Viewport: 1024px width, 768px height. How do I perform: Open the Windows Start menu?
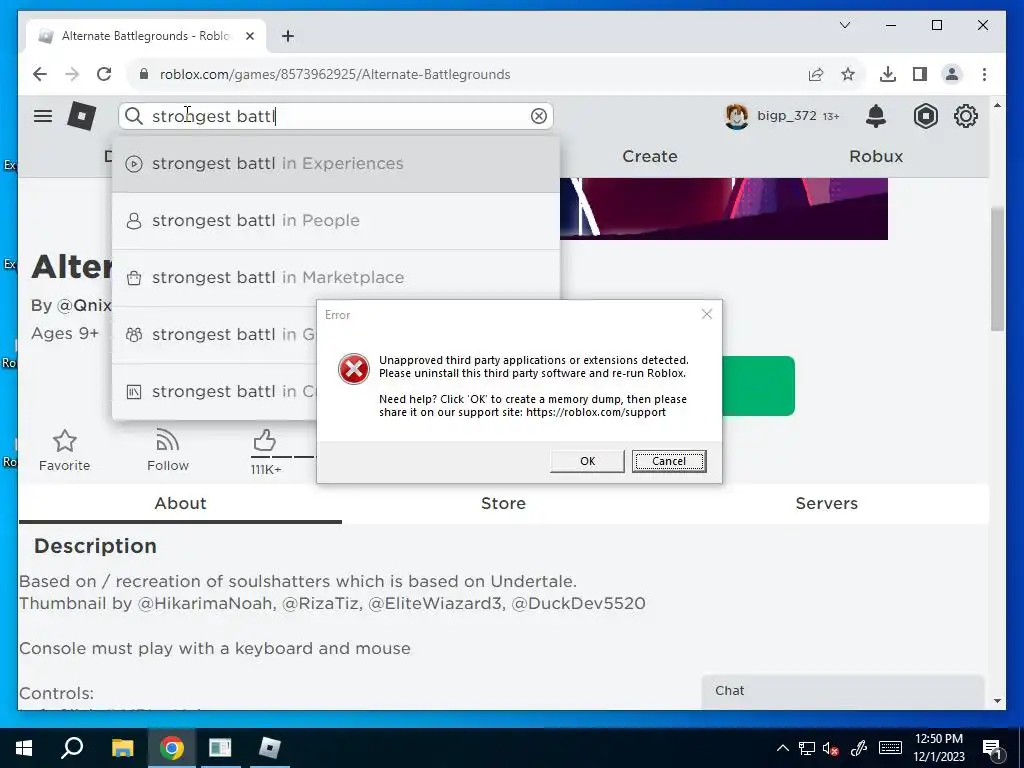click(x=24, y=748)
